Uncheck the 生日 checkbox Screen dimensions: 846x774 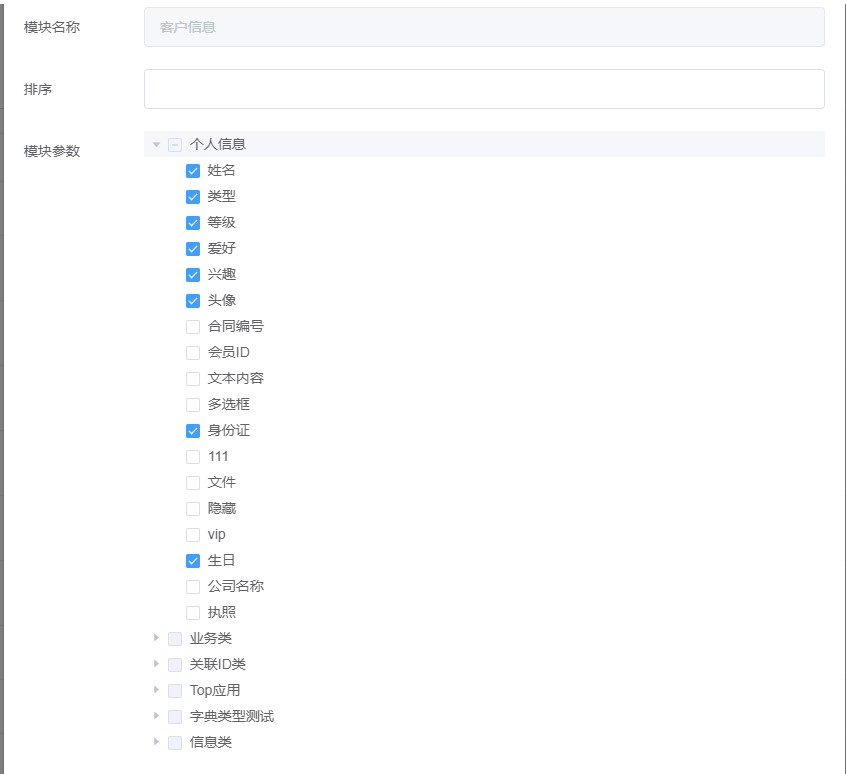point(193,561)
